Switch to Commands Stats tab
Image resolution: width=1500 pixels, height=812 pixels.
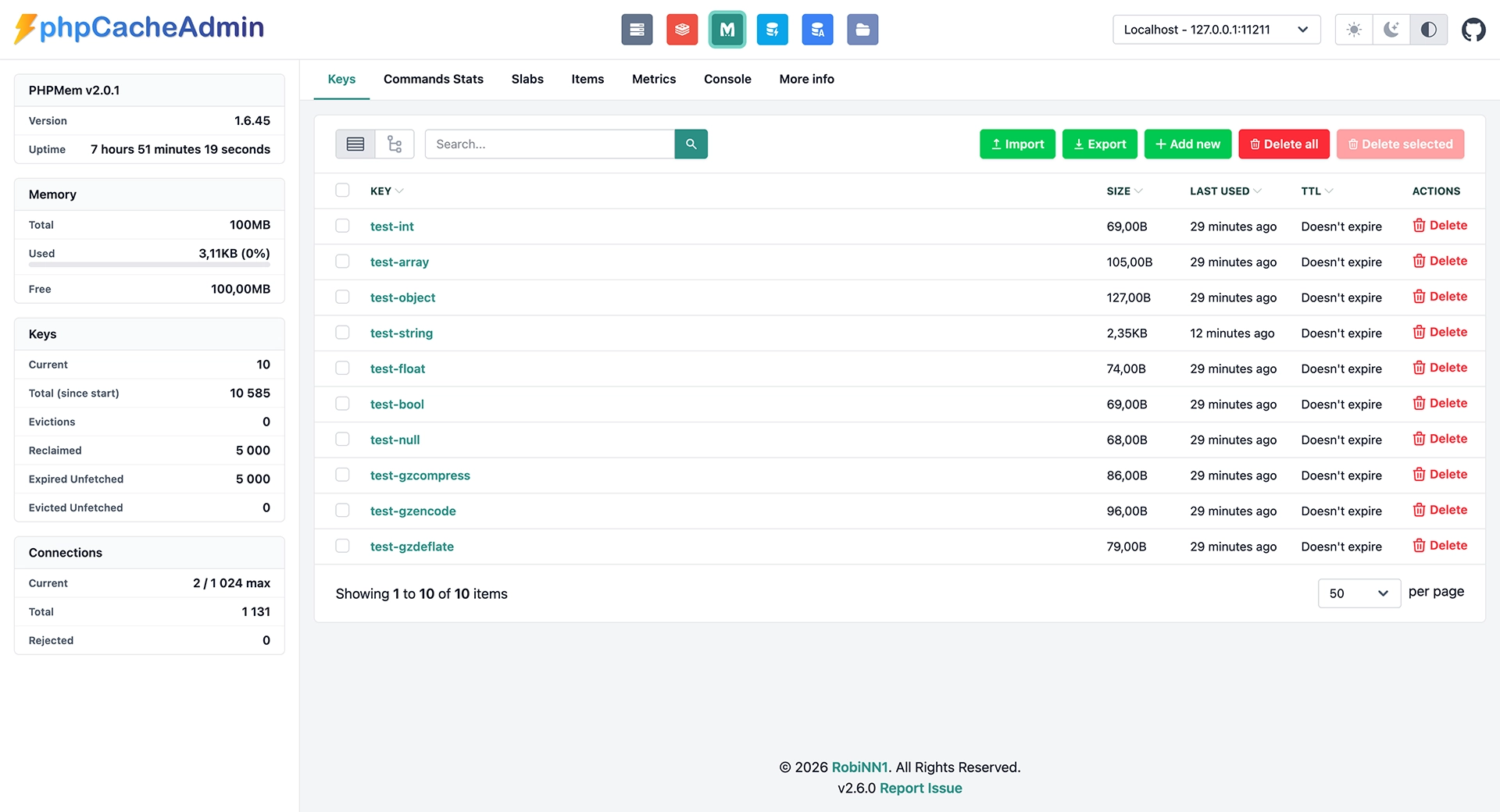pos(434,79)
